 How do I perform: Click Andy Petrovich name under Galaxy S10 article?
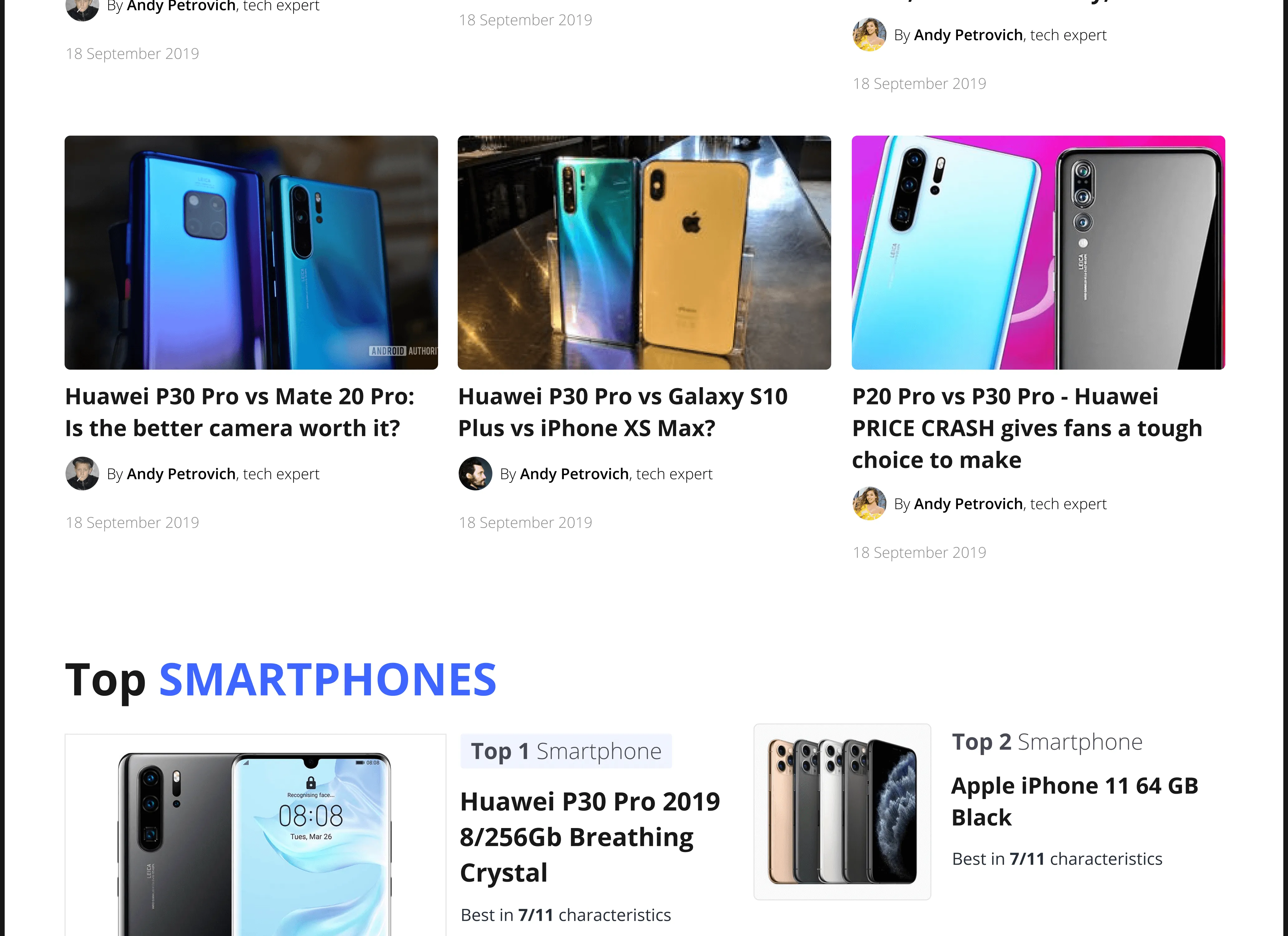574,474
